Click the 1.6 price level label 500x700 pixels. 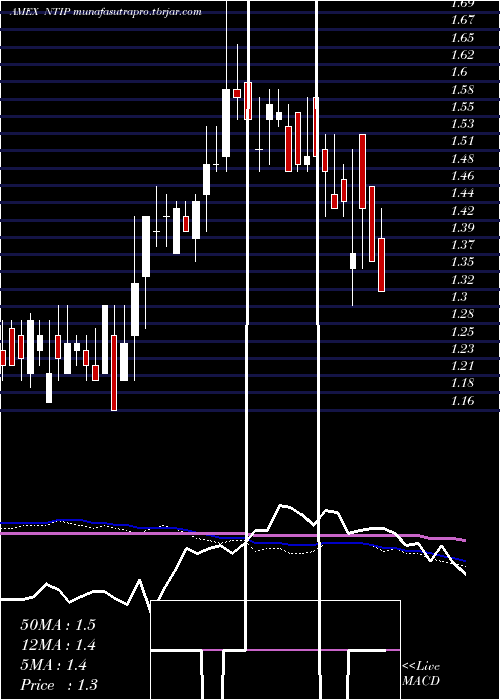460,72
